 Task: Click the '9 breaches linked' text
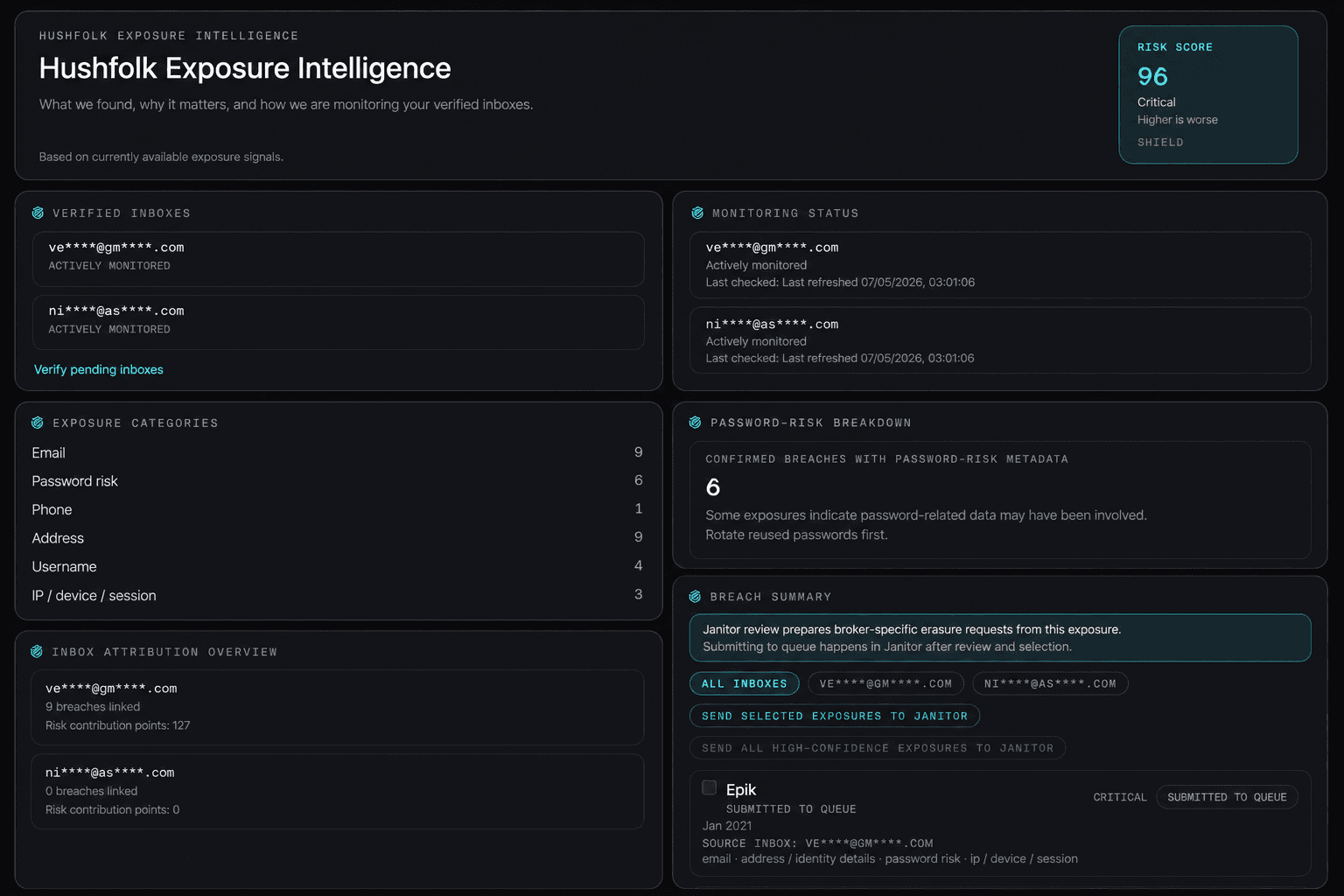coord(93,707)
